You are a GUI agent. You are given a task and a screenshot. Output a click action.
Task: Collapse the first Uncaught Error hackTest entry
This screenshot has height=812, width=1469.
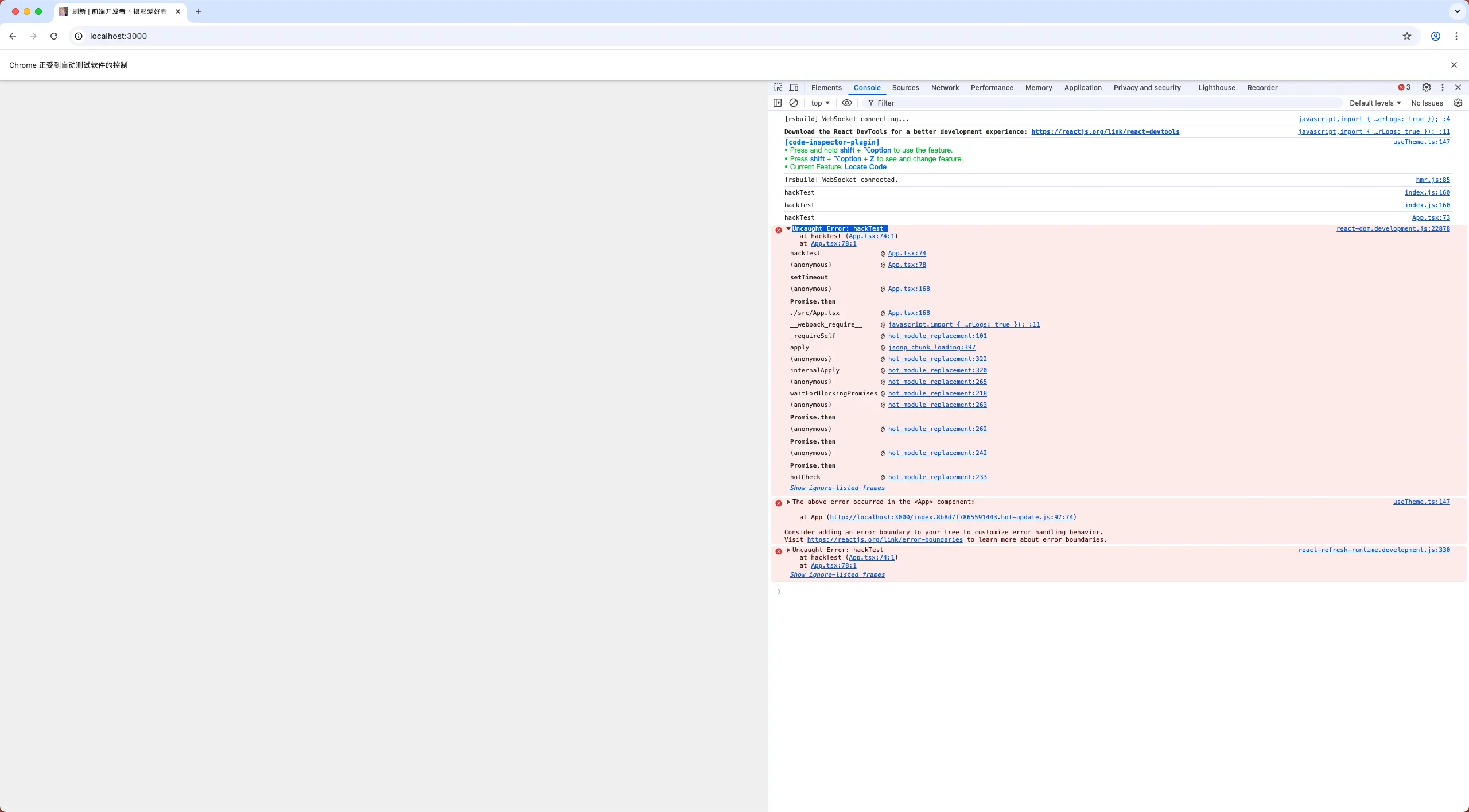pyautogui.click(x=788, y=228)
